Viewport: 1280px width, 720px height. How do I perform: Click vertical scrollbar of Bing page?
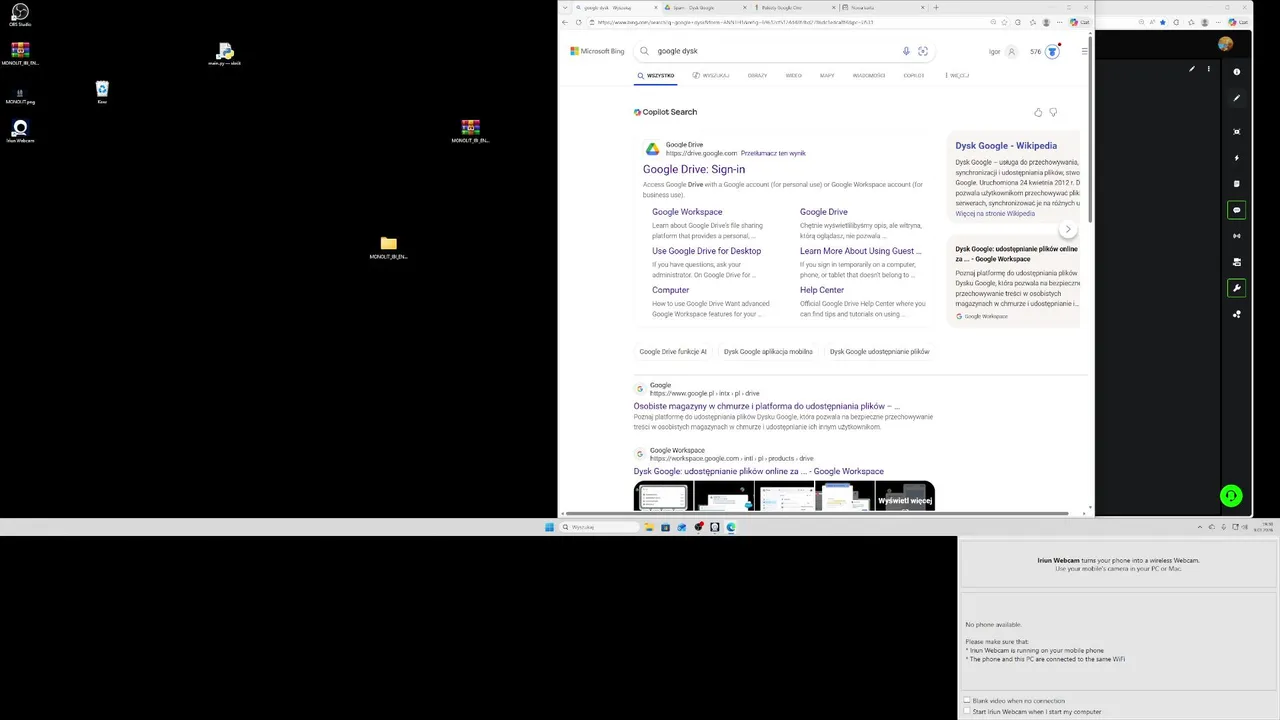tap(1092, 130)
